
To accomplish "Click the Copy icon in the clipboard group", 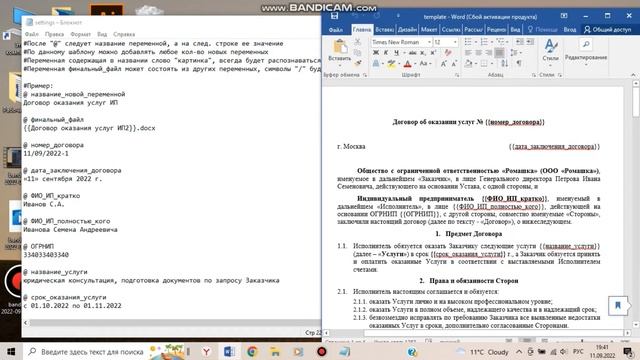I will (358, 53).
